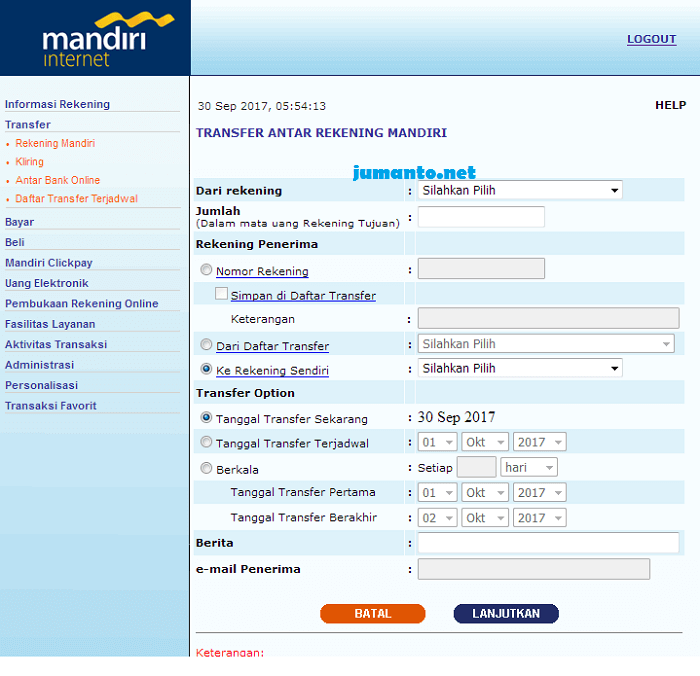Click the Setiap interval number field
The image size is (700, 676).
pos(477,467)
